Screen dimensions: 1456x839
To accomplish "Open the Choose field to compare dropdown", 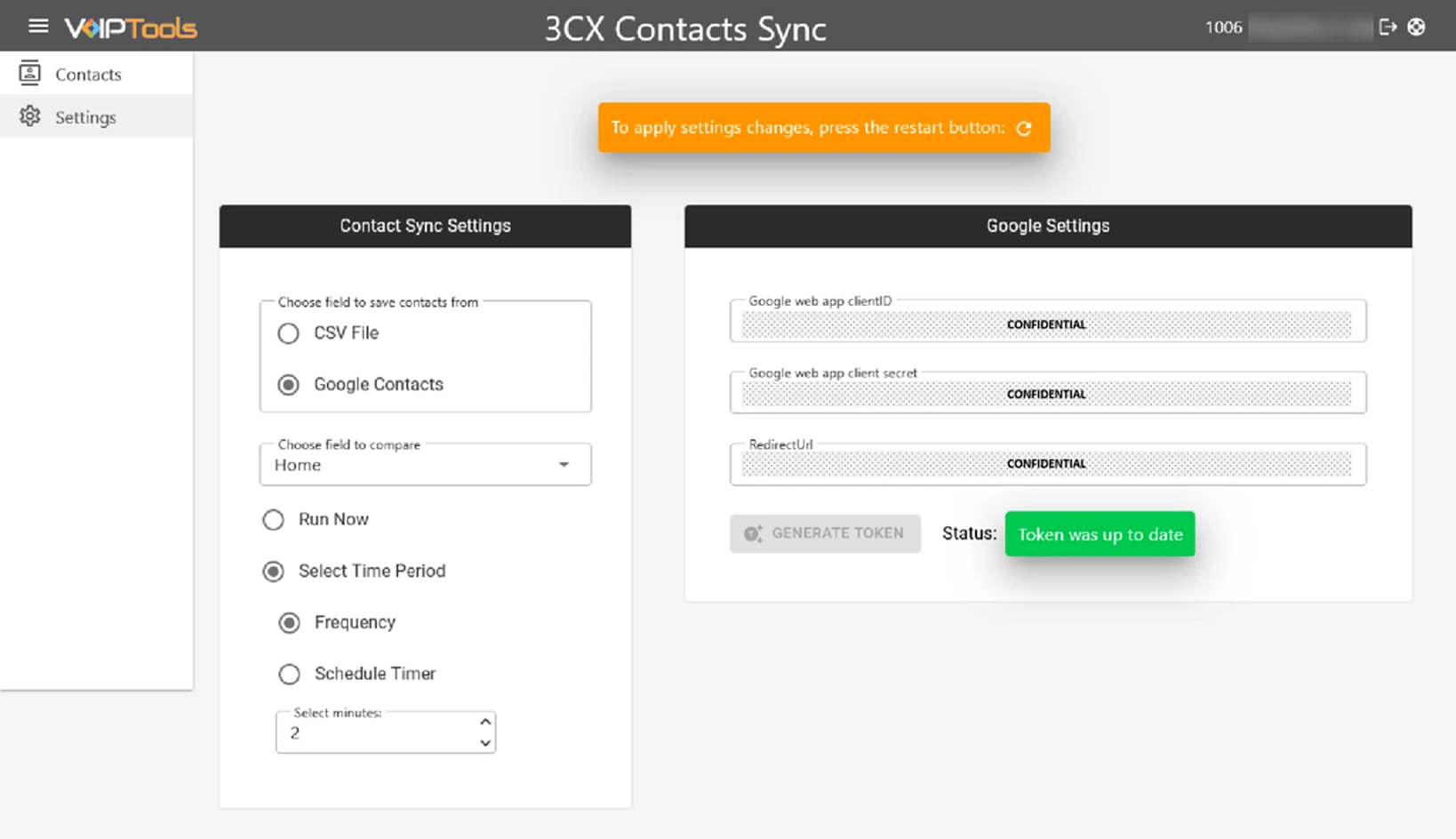I will coord(425,465).
